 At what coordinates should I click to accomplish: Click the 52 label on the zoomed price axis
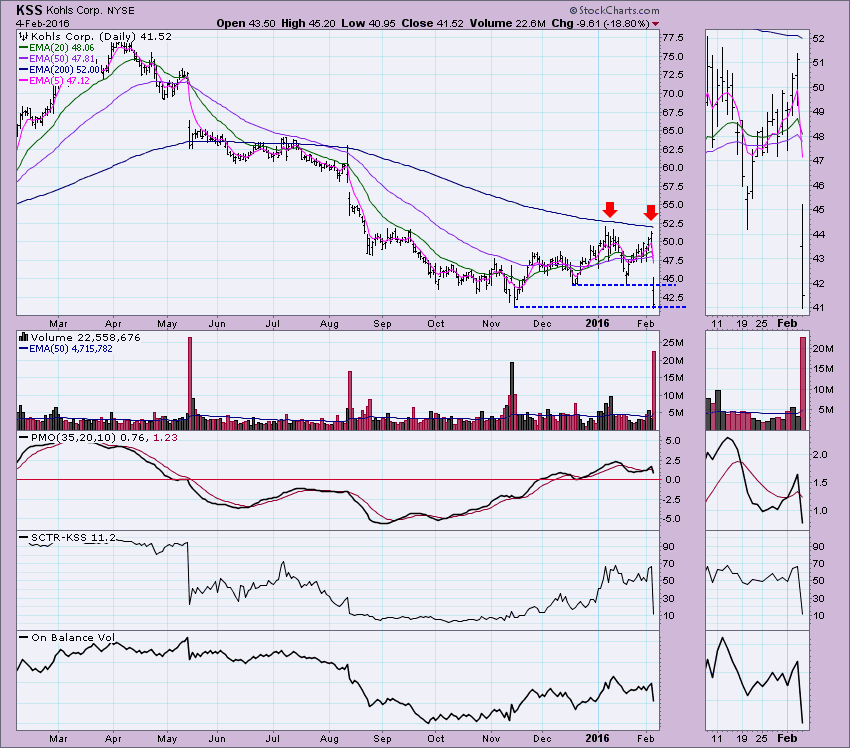(x=819, y=38)
